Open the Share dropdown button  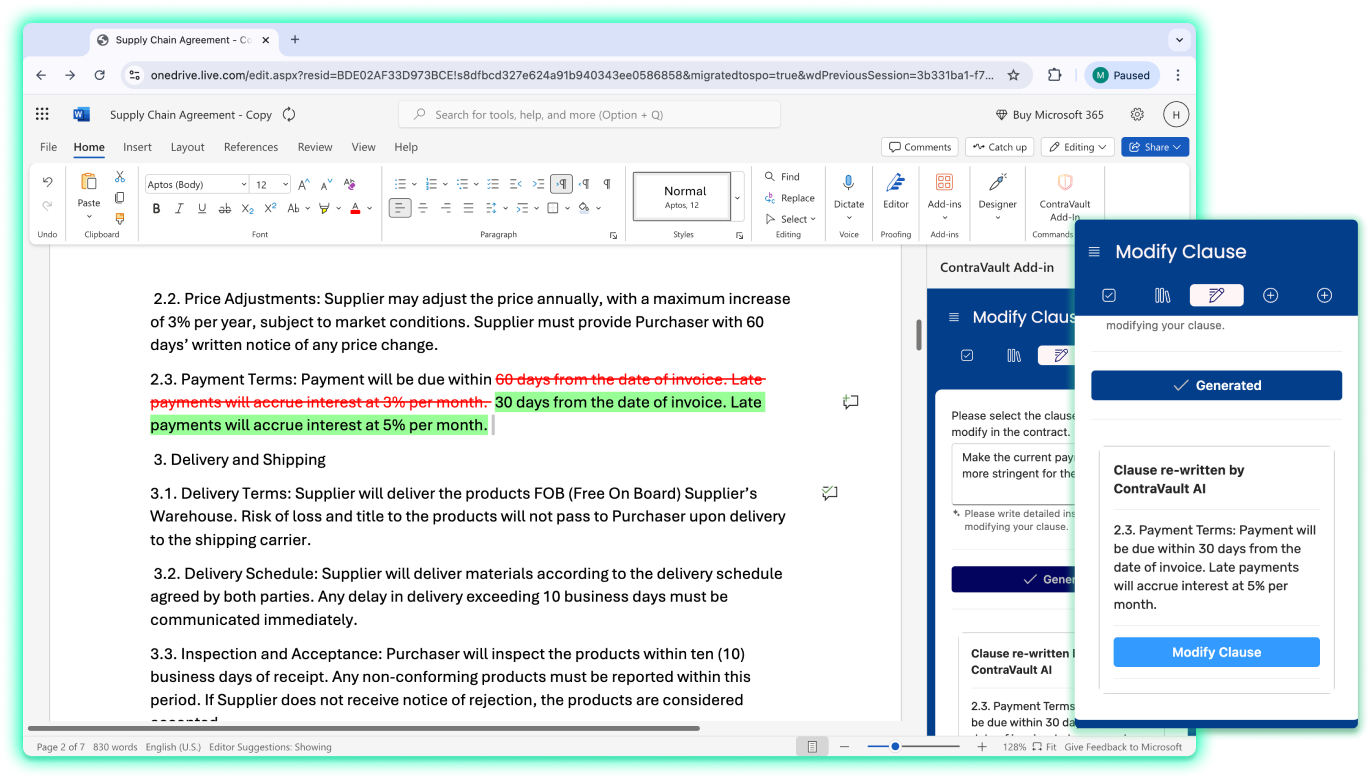pos(1155,147)
